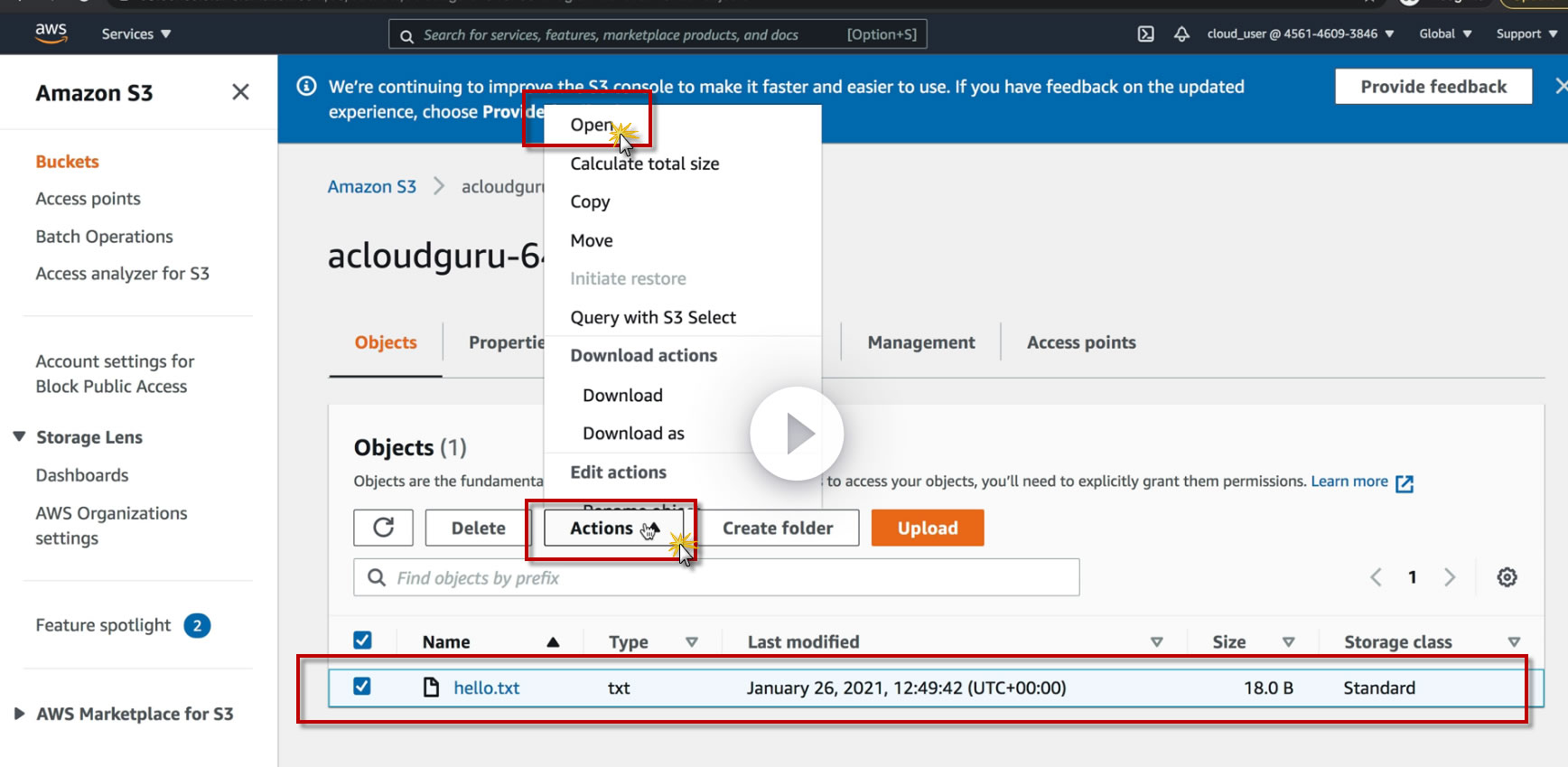Image resolution: width=1568 pixels, height=767 pixels.
Task: Open Access analyzer for S3
Action: tap(123, 274)
